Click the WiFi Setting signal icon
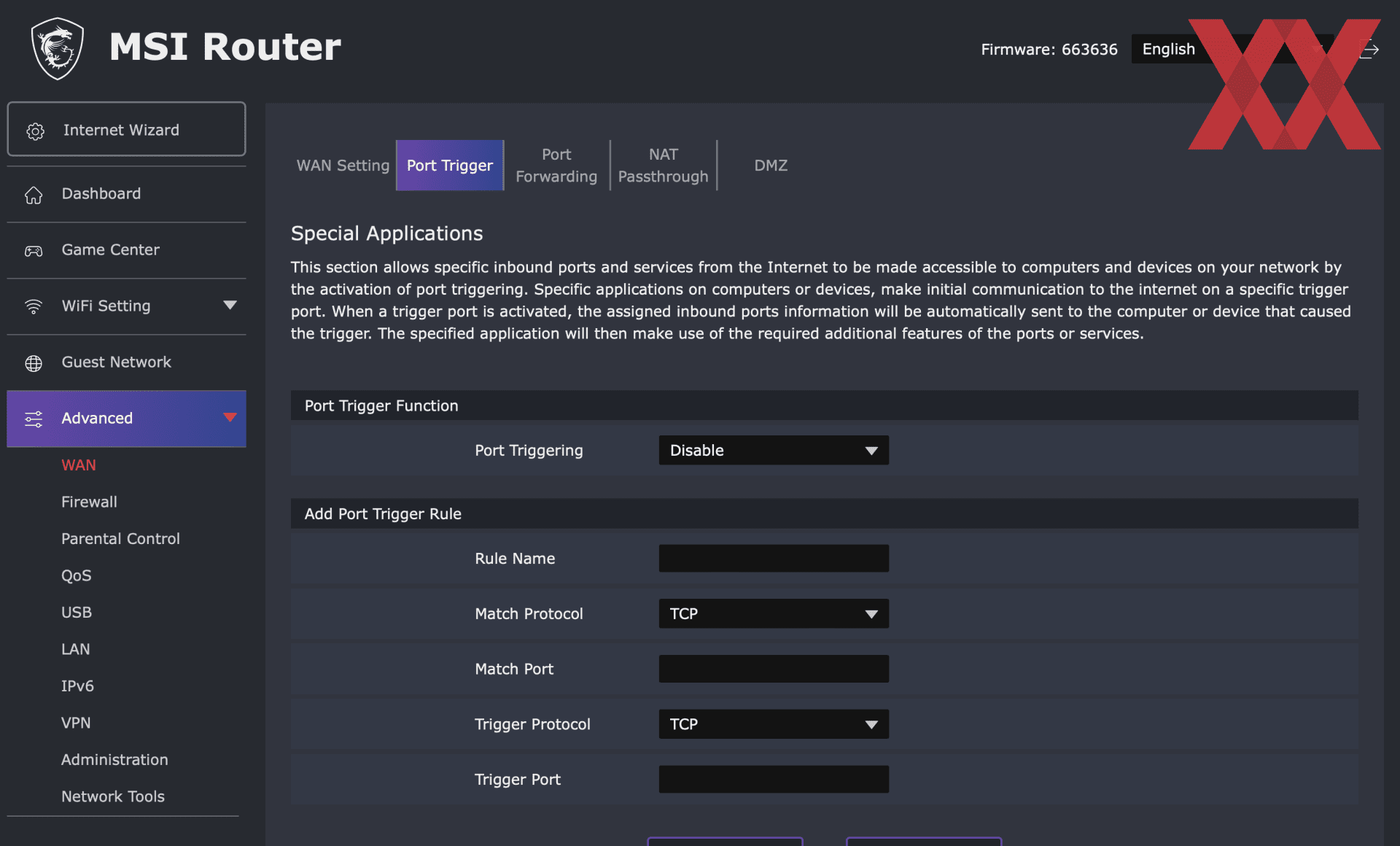 34,306
